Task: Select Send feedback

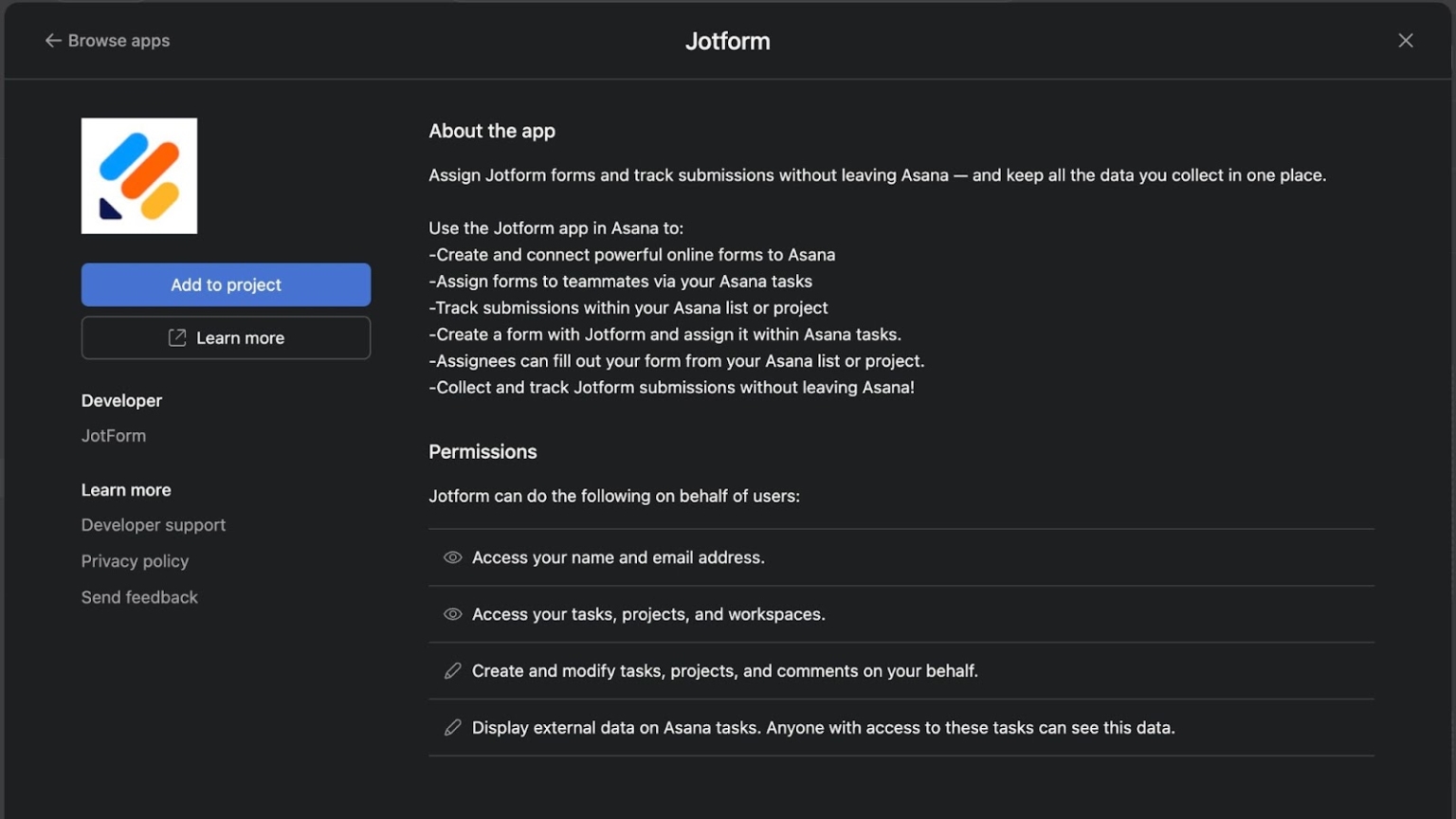Action: [x=139, y=596]
